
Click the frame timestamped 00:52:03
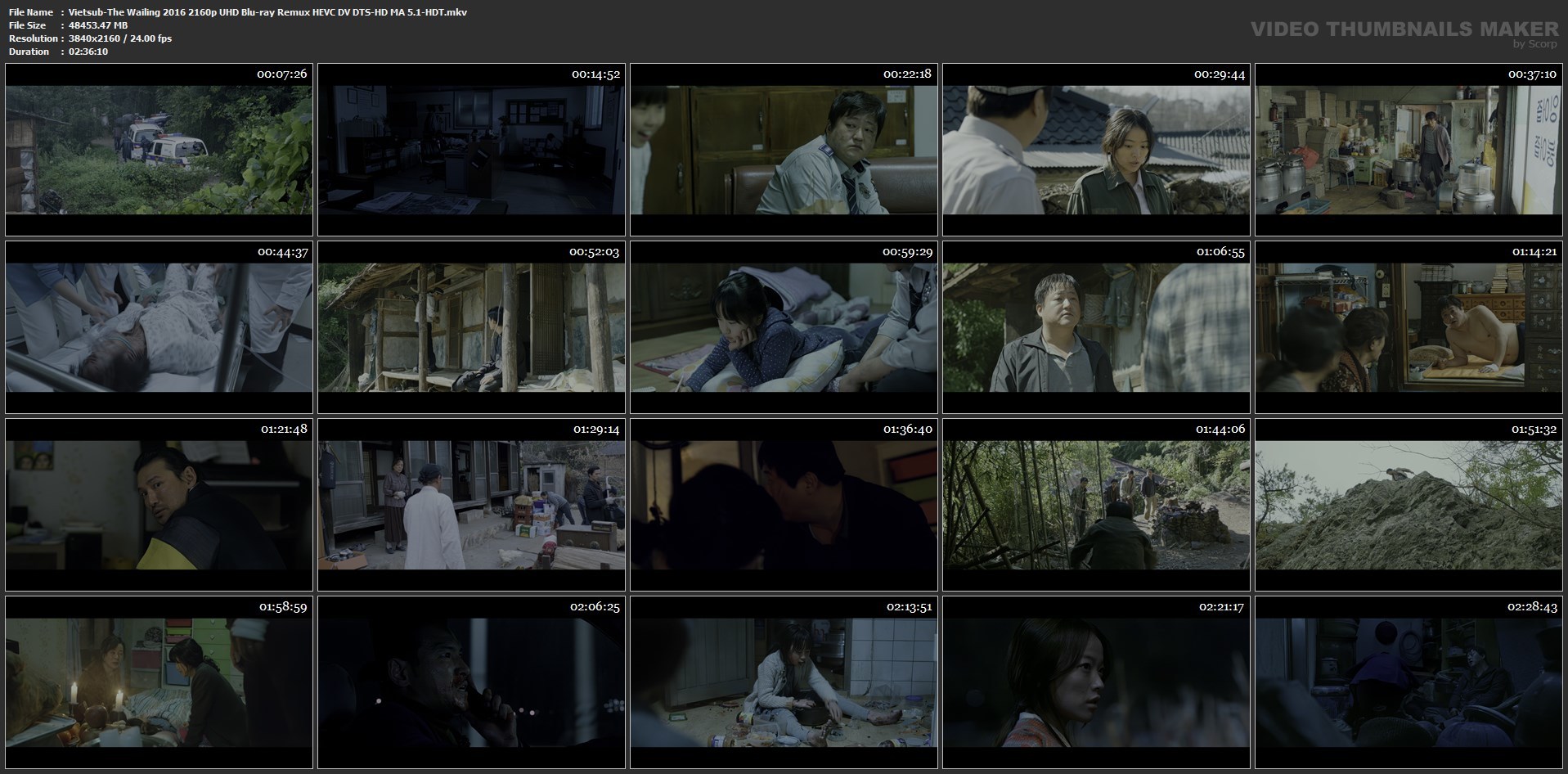pos(471,327)
